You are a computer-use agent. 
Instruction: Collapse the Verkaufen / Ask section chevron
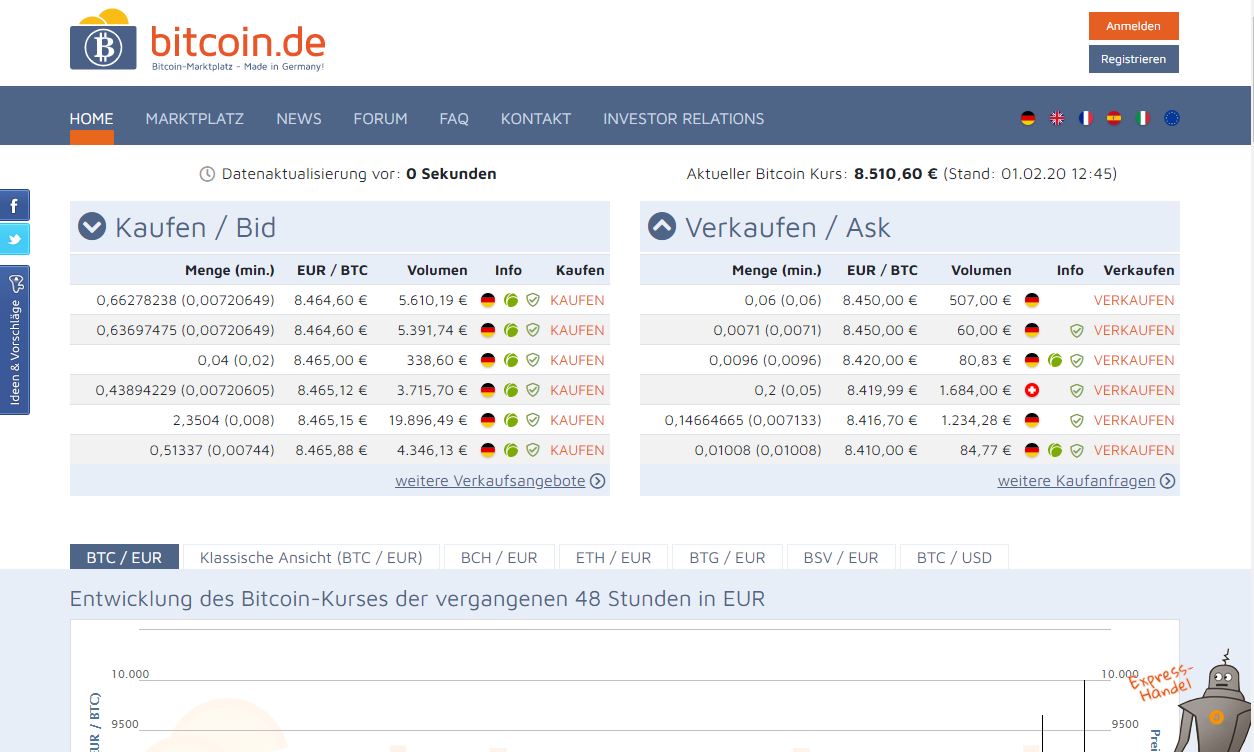(662, 227)
